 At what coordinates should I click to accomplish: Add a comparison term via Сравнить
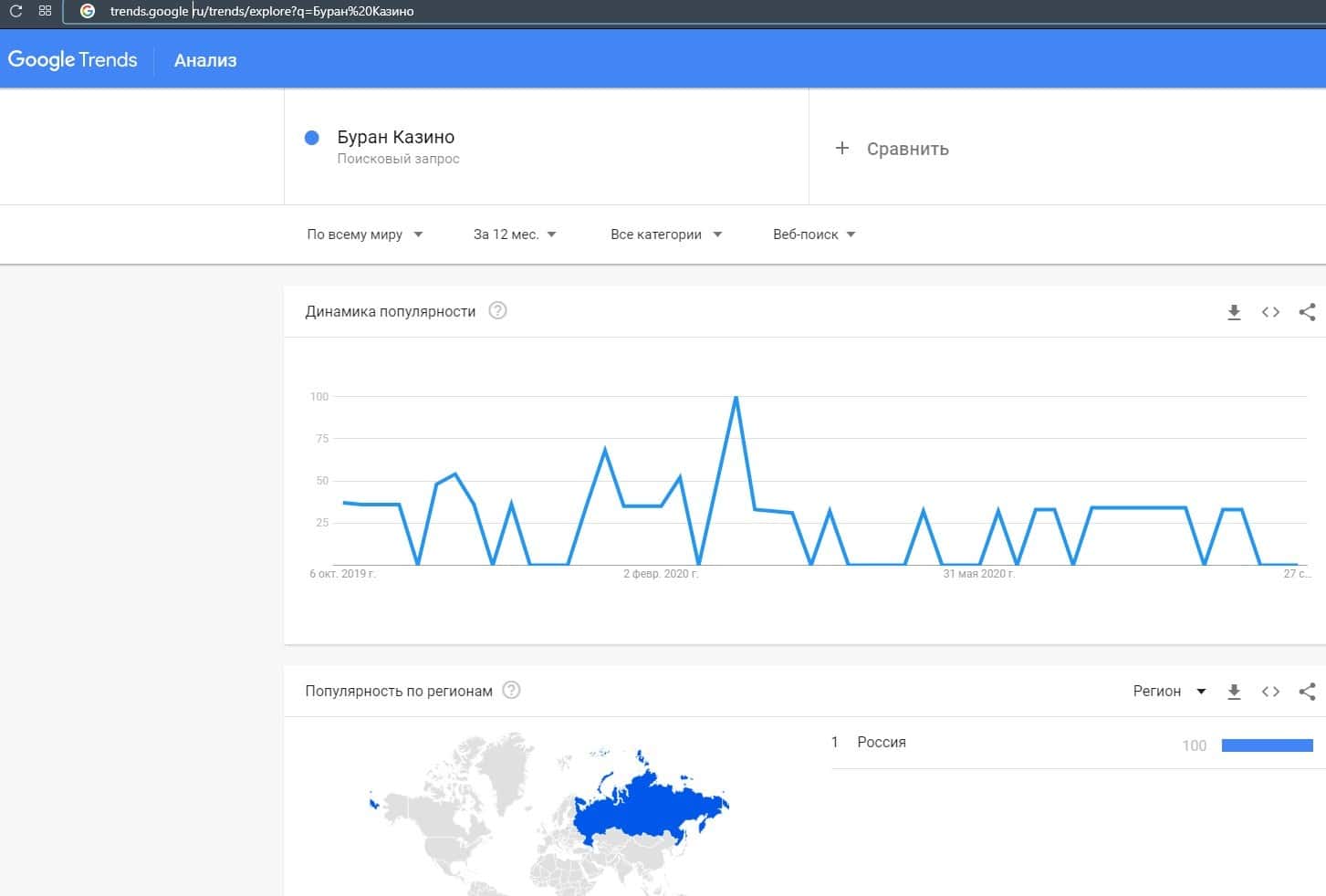click(x=893, y=149)
